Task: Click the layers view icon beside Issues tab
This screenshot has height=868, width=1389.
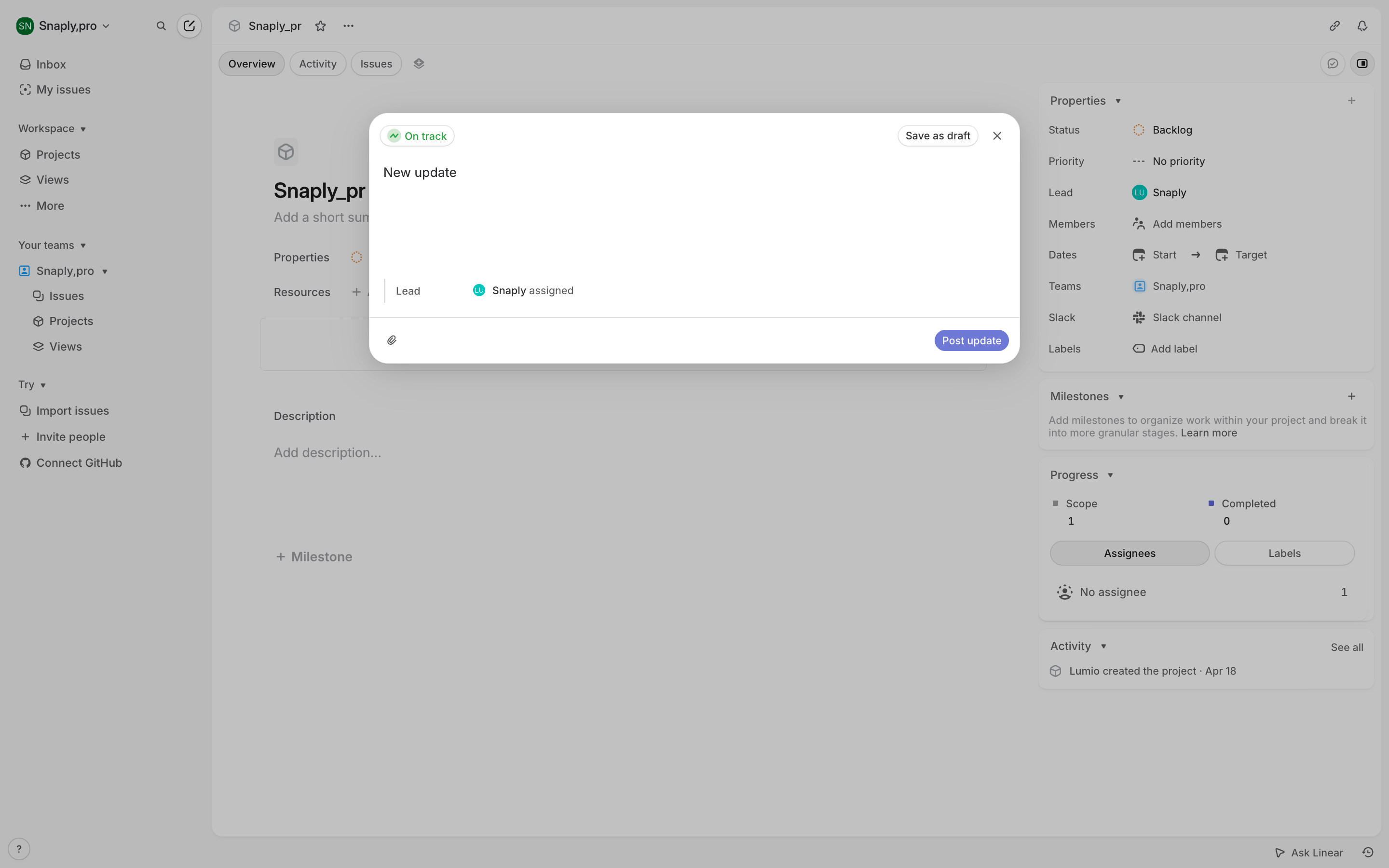Action: [419, 64]
